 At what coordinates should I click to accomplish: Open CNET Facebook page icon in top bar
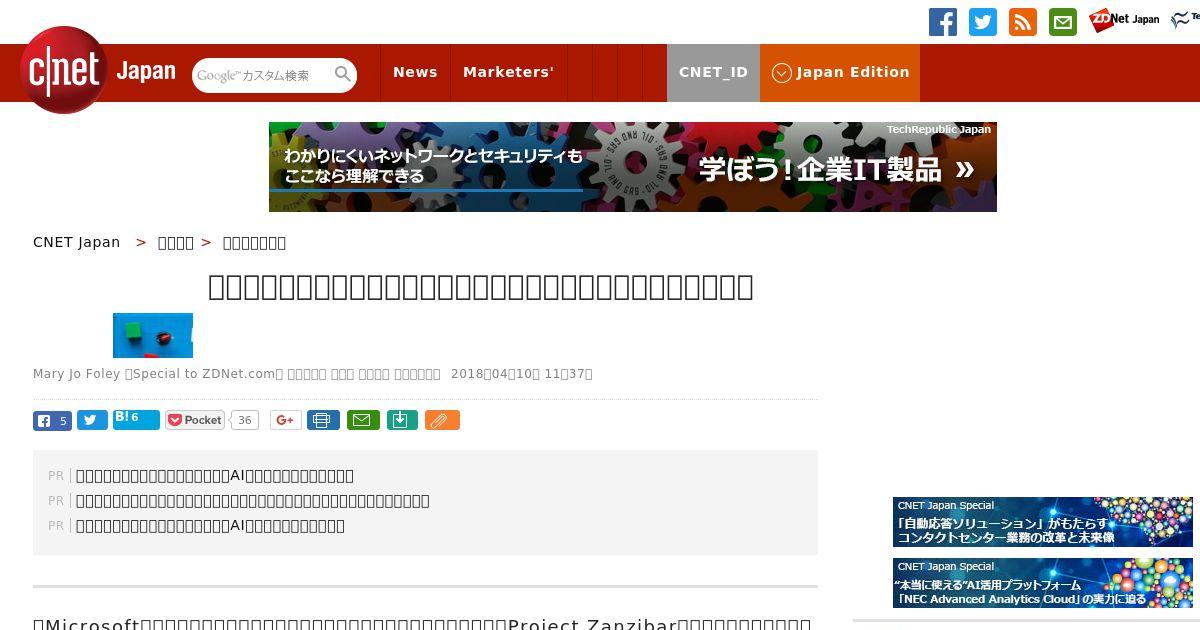click(943, 22)
